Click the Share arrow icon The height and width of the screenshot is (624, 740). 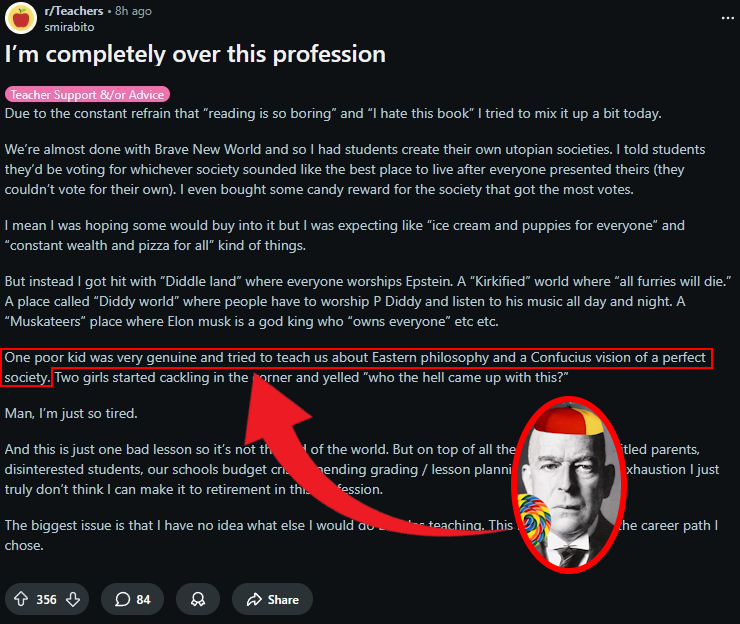coord(254,599)
